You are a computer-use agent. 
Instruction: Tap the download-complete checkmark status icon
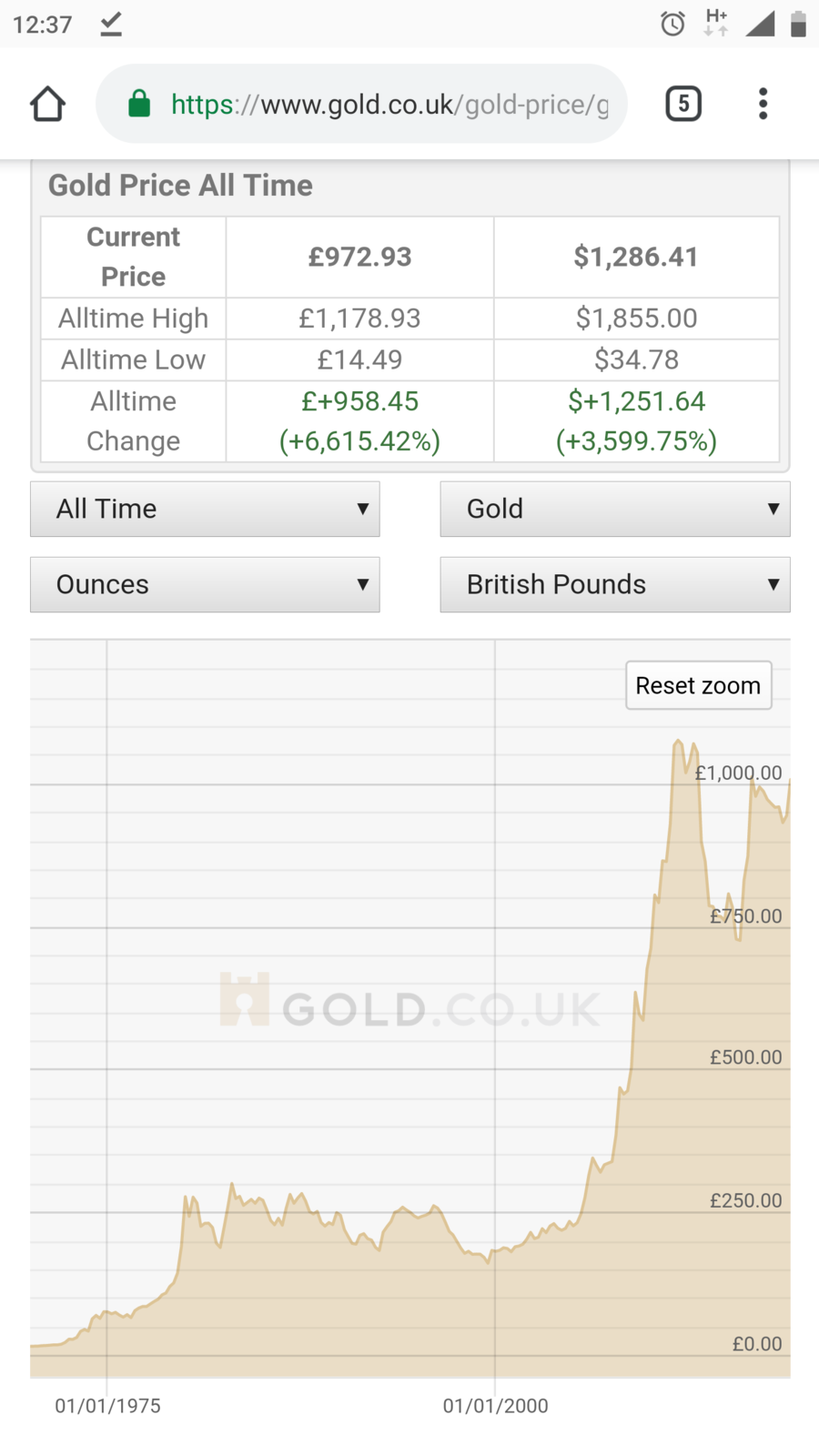(111, 24)
